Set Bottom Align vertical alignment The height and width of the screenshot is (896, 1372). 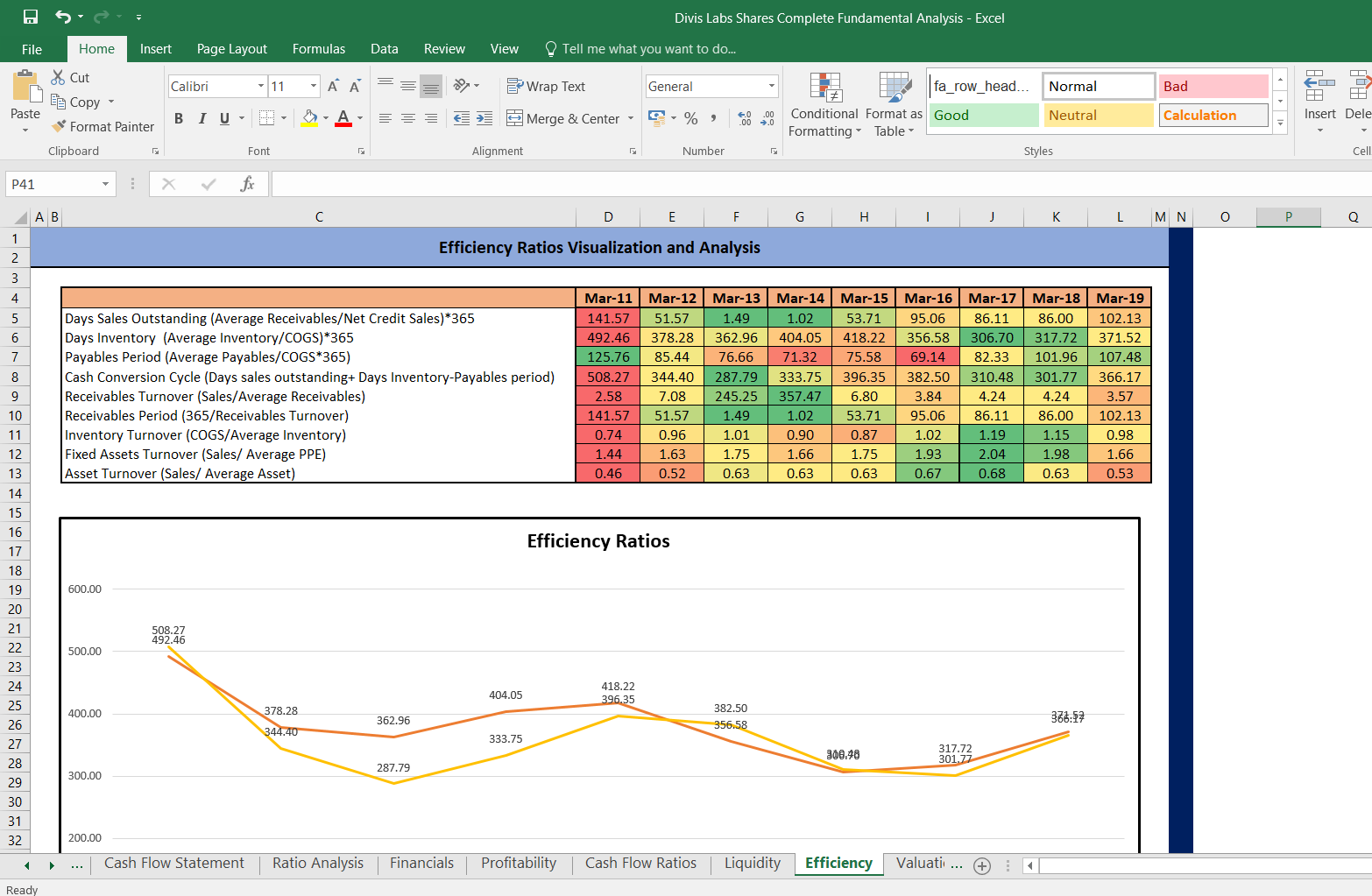(x=431, y=86)
